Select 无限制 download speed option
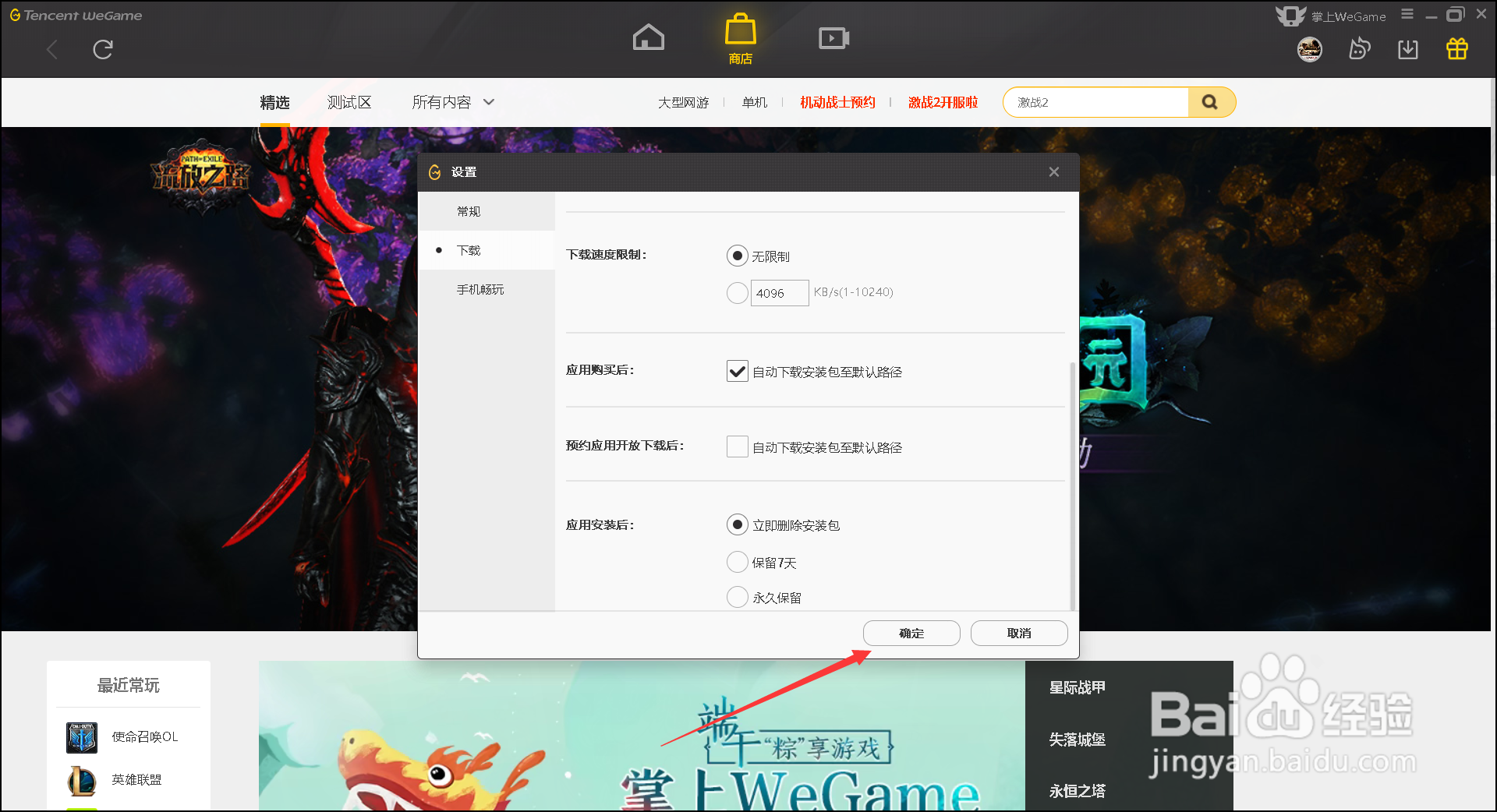 (737, 256)
